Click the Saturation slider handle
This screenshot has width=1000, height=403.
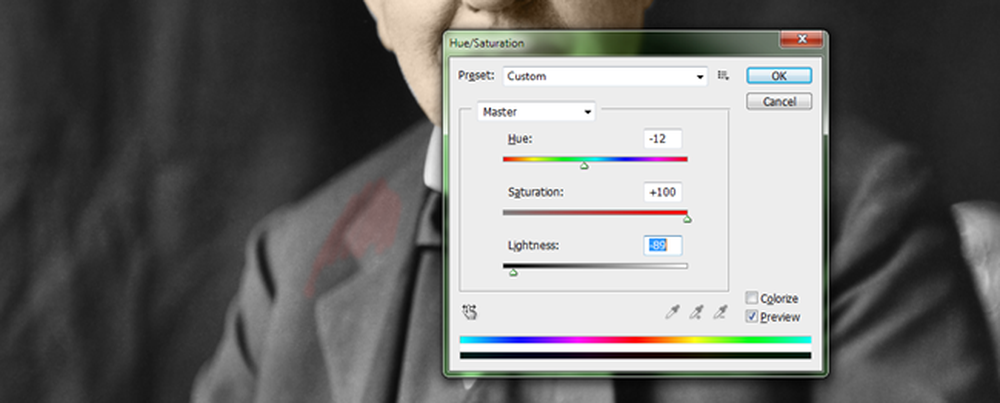(687, 219)
